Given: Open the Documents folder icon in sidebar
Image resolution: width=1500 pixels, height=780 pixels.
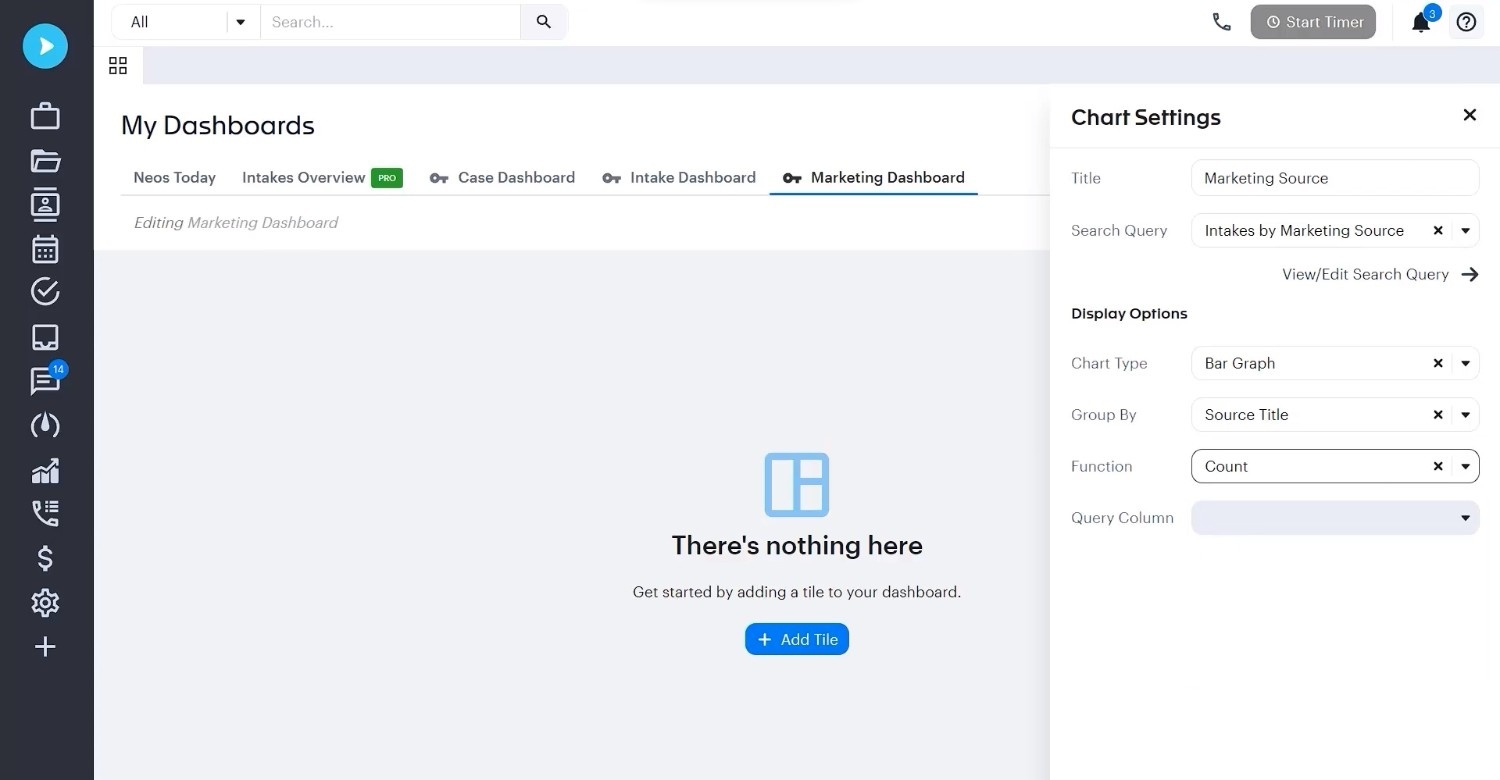Looking at the screenshot, I should point(45,160).
